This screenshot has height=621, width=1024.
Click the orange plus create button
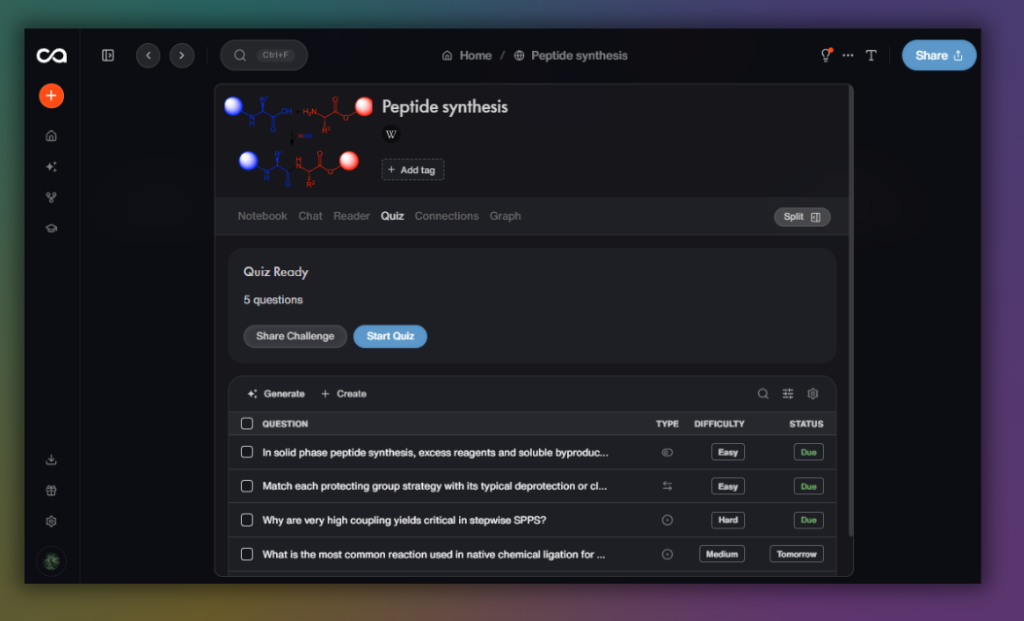tap(51, 96)
